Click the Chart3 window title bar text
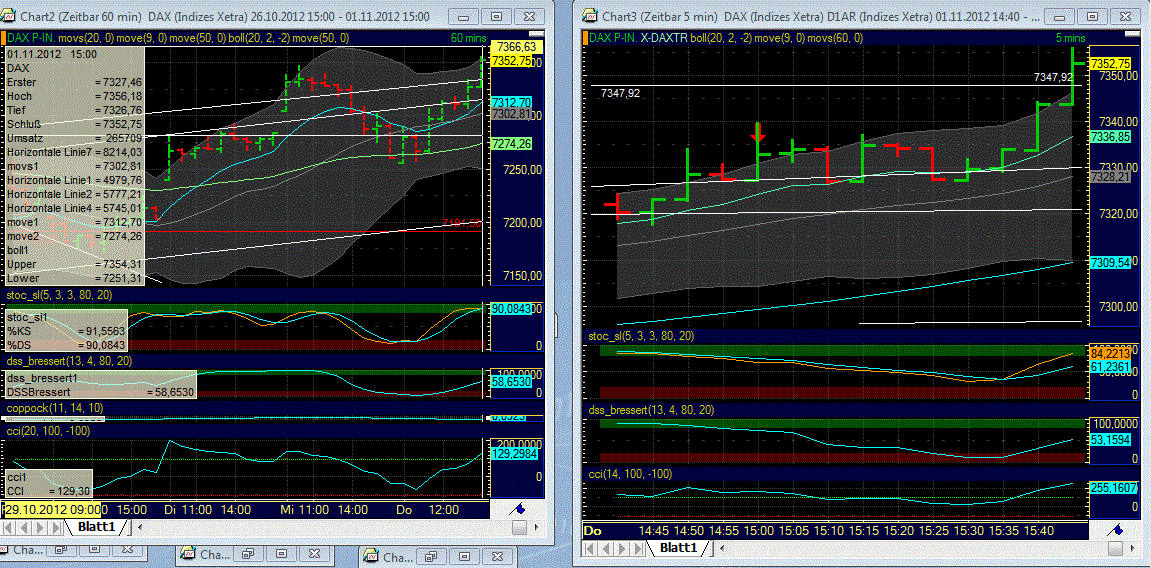1151x568 pixels. click(x=821, y=15)
